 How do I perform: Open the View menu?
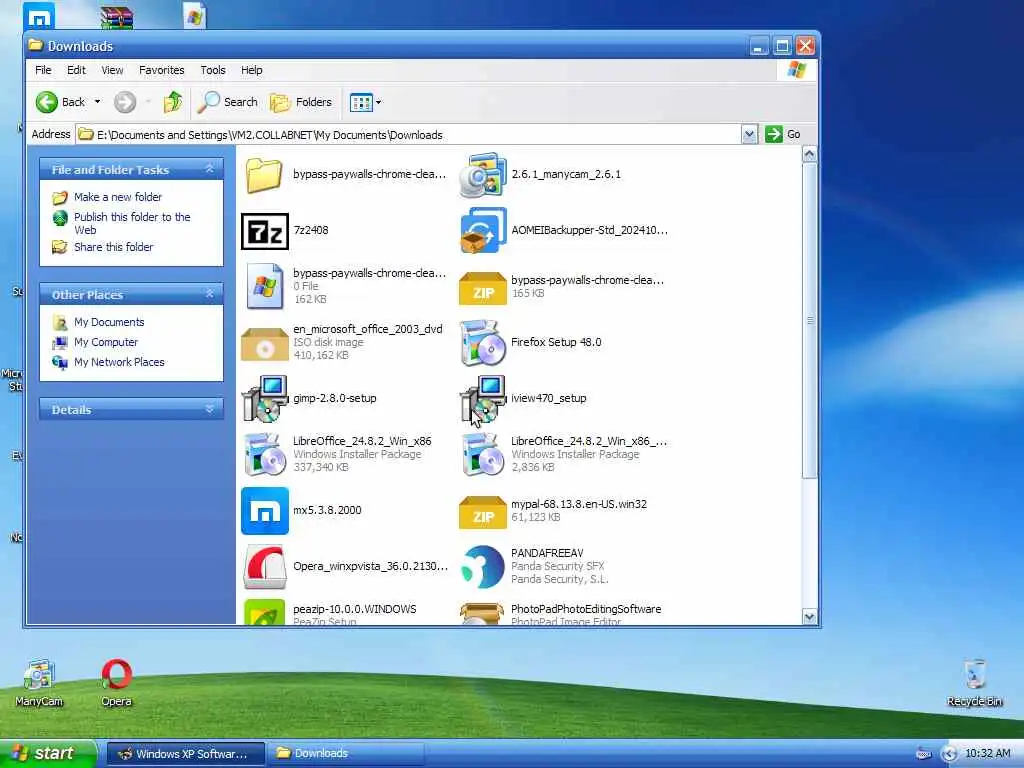click(112, 70)
